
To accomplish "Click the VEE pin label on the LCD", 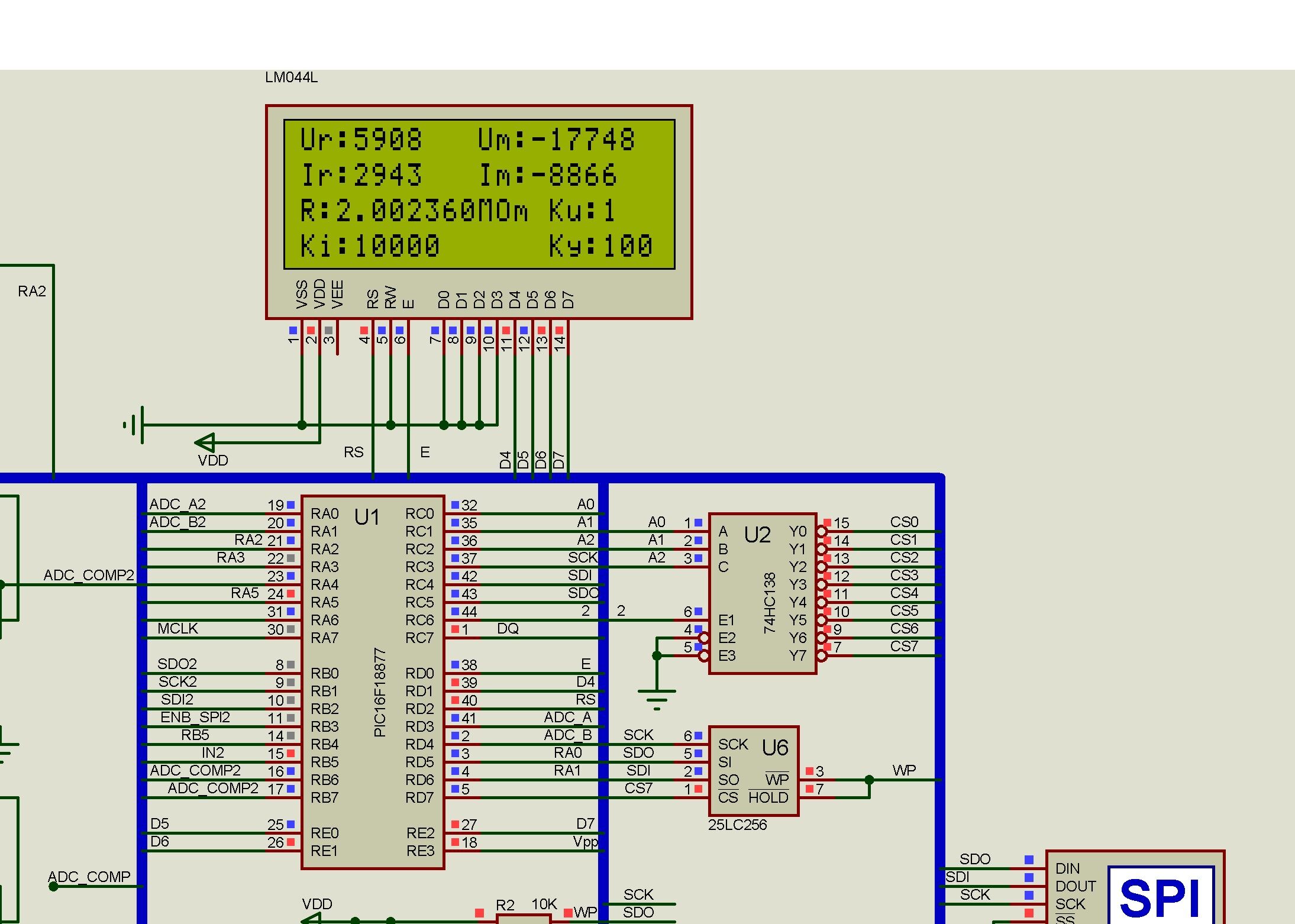I will pyautogui.click(x=337, y=294).
